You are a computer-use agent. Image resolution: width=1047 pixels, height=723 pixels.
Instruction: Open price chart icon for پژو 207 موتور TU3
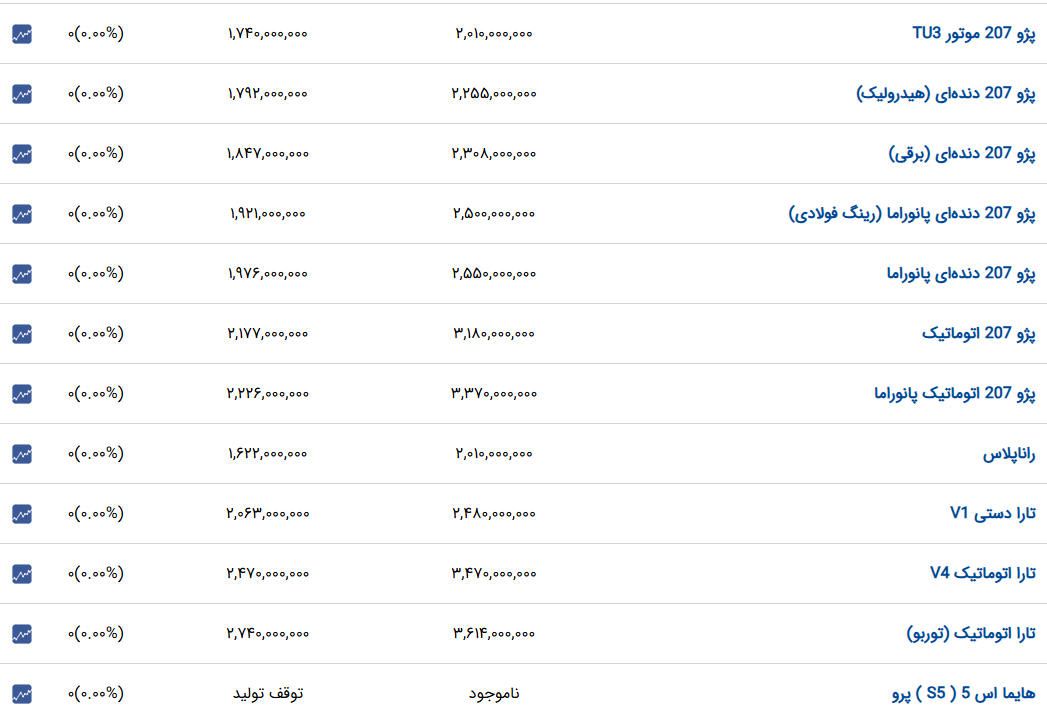(22, 34)
